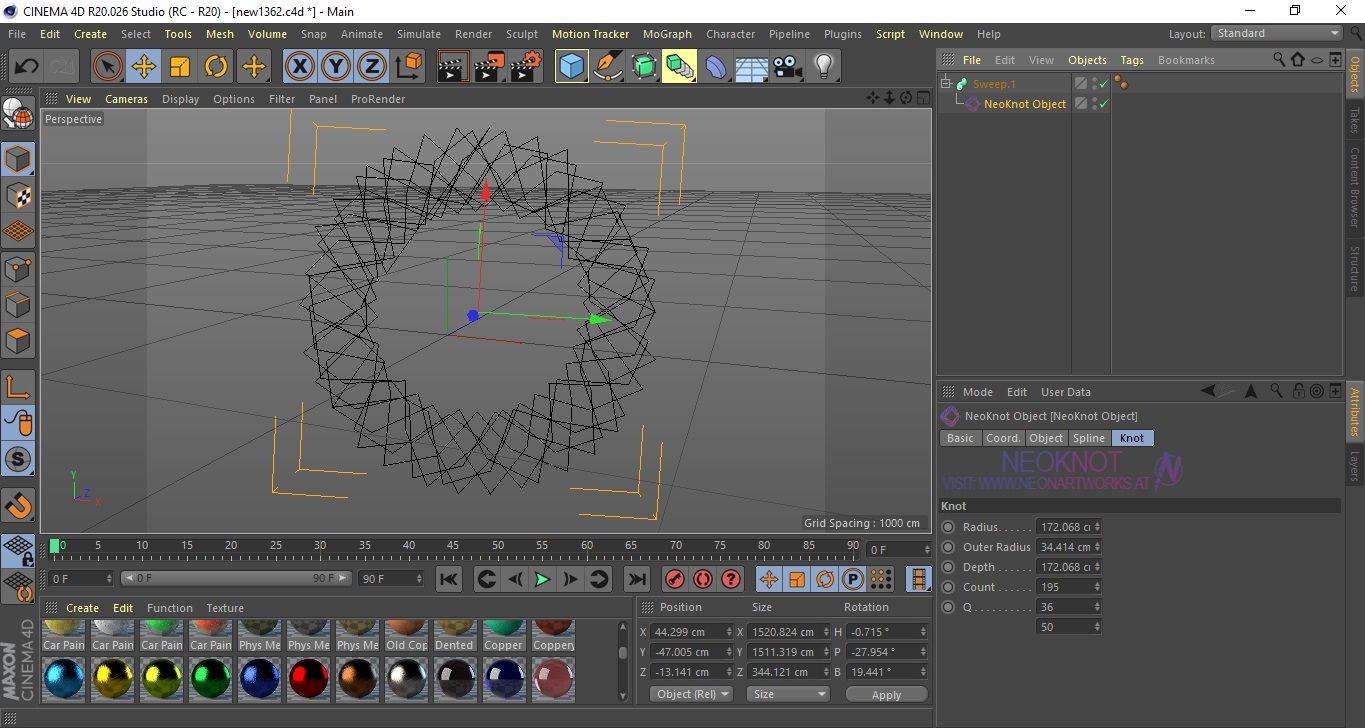Viewport: 1365px width, 728px height.
Task: Click the Q value stepper arrows
Action: tap(1097, 607)
